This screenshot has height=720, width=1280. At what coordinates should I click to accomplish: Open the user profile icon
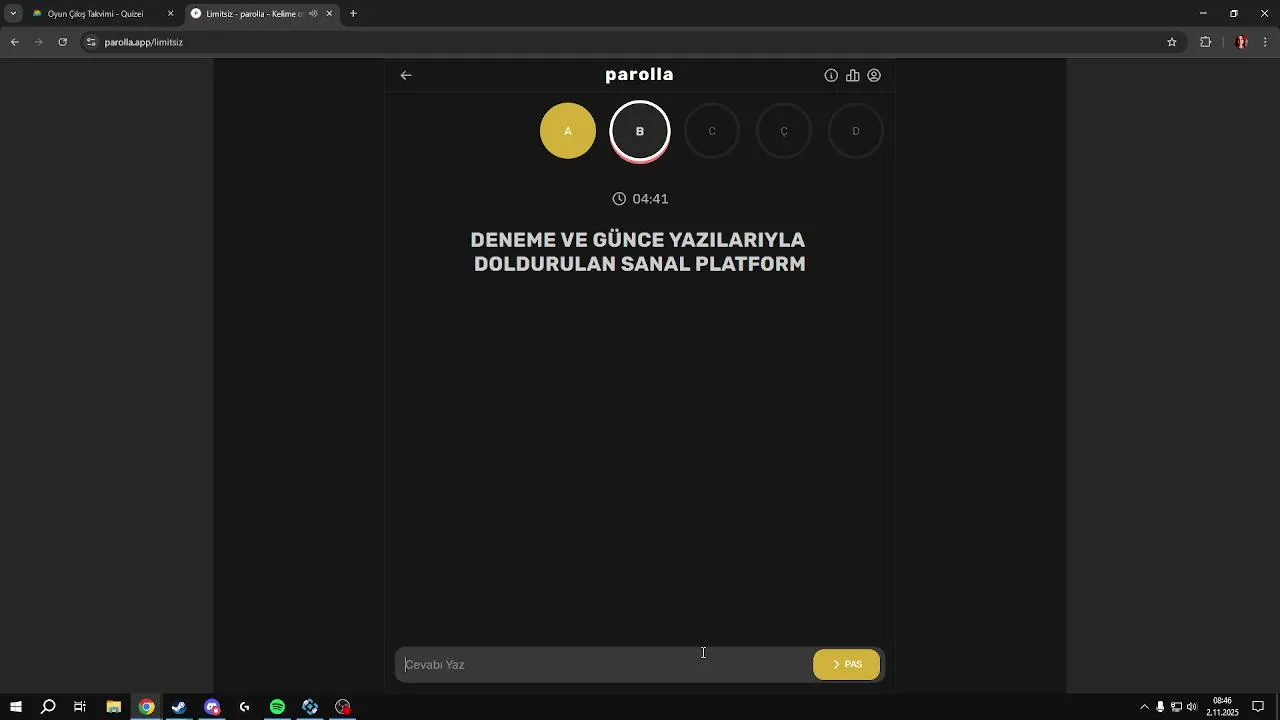(x=874, y=75)
